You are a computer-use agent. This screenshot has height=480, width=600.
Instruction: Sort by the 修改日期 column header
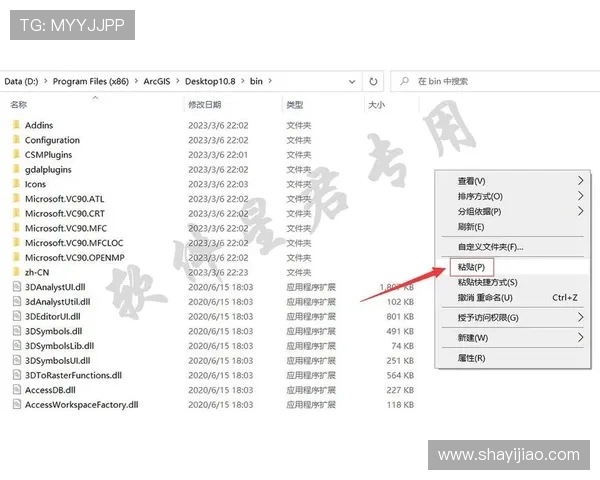tap(208, 104)
